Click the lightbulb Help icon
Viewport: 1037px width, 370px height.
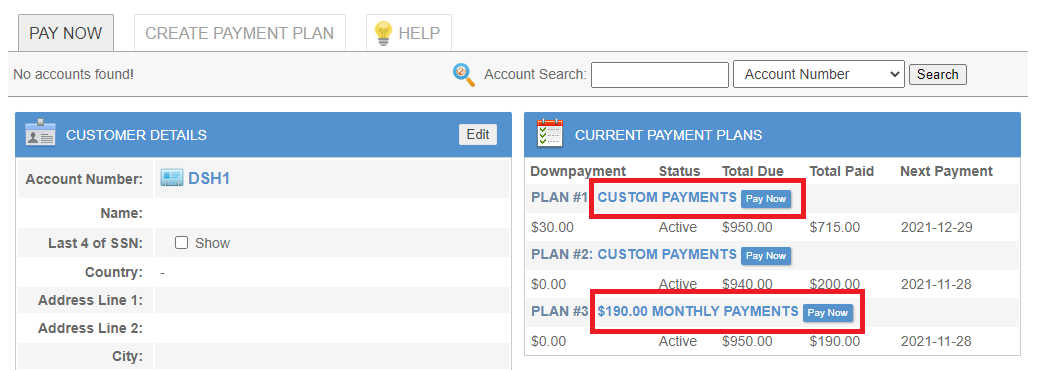[x=384, y=33]
